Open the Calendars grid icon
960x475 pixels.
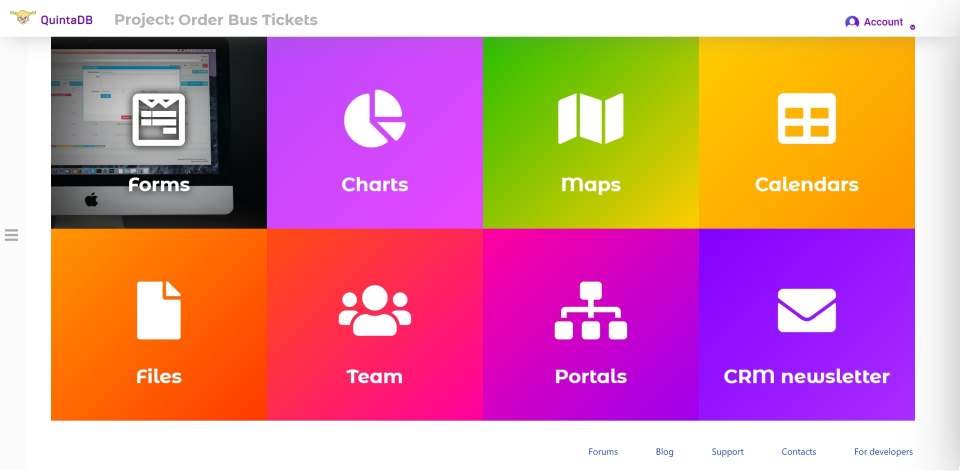point(806,119)
